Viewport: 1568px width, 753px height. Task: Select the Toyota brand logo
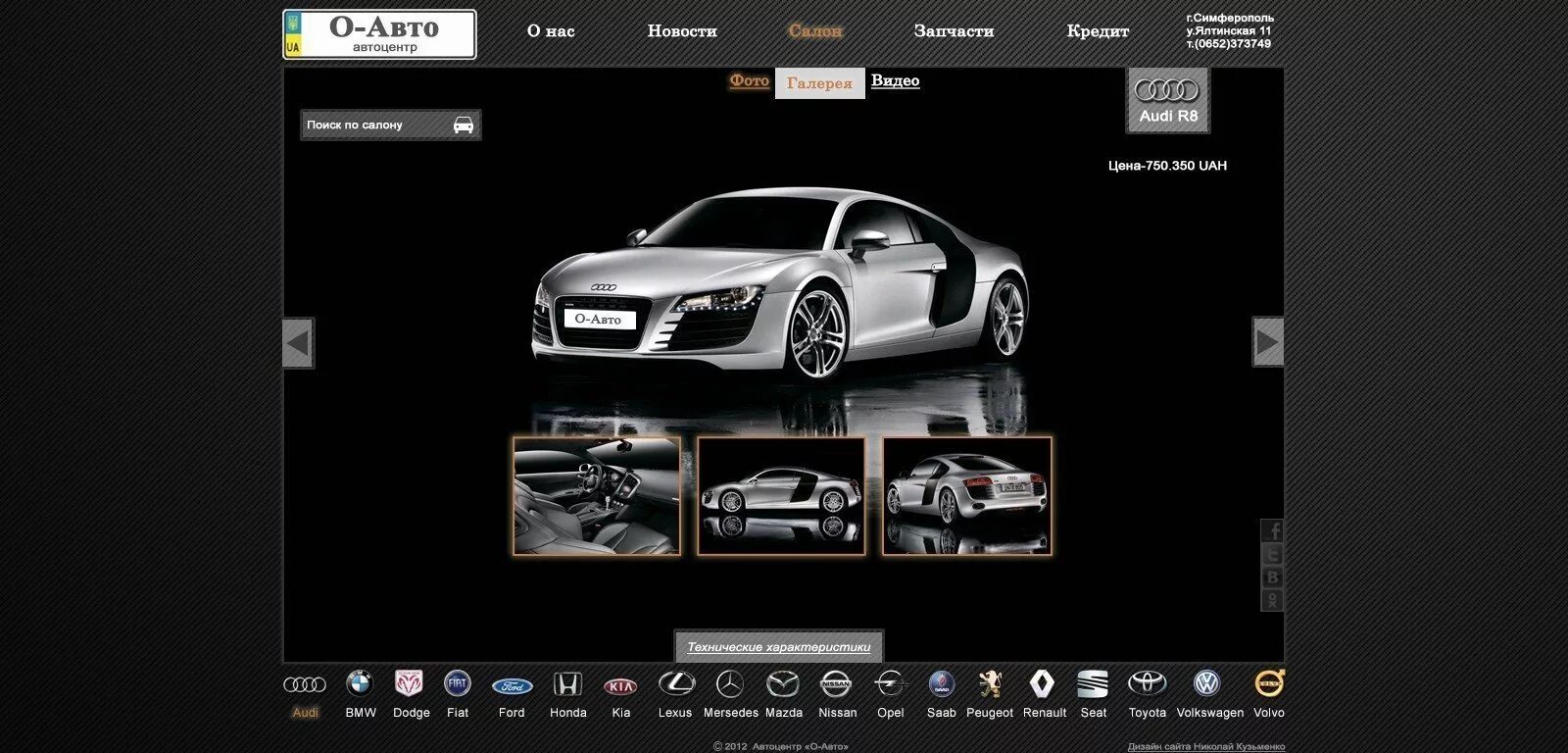click(1148, 683)
